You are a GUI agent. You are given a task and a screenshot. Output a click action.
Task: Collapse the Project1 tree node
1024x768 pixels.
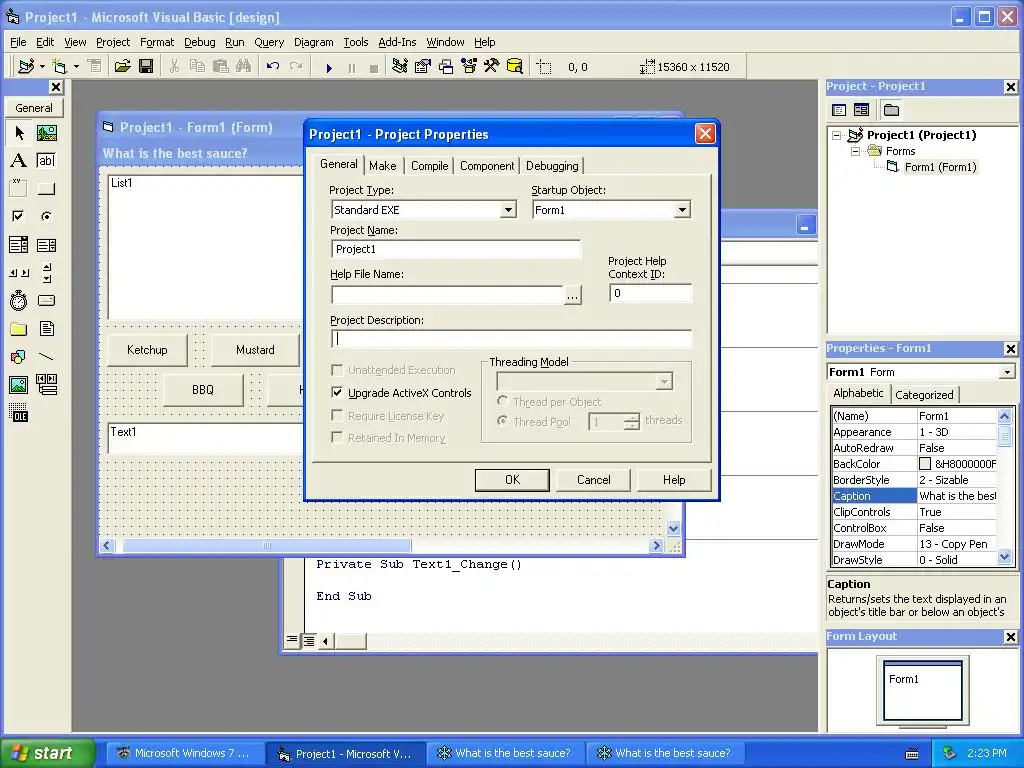(x=837, y=135)
